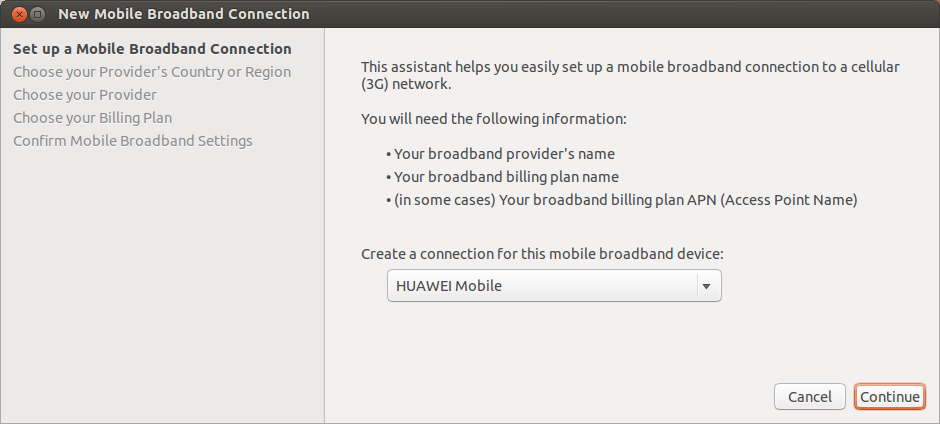Jump to Confirm Mobile Broadband Settings step

133,141
